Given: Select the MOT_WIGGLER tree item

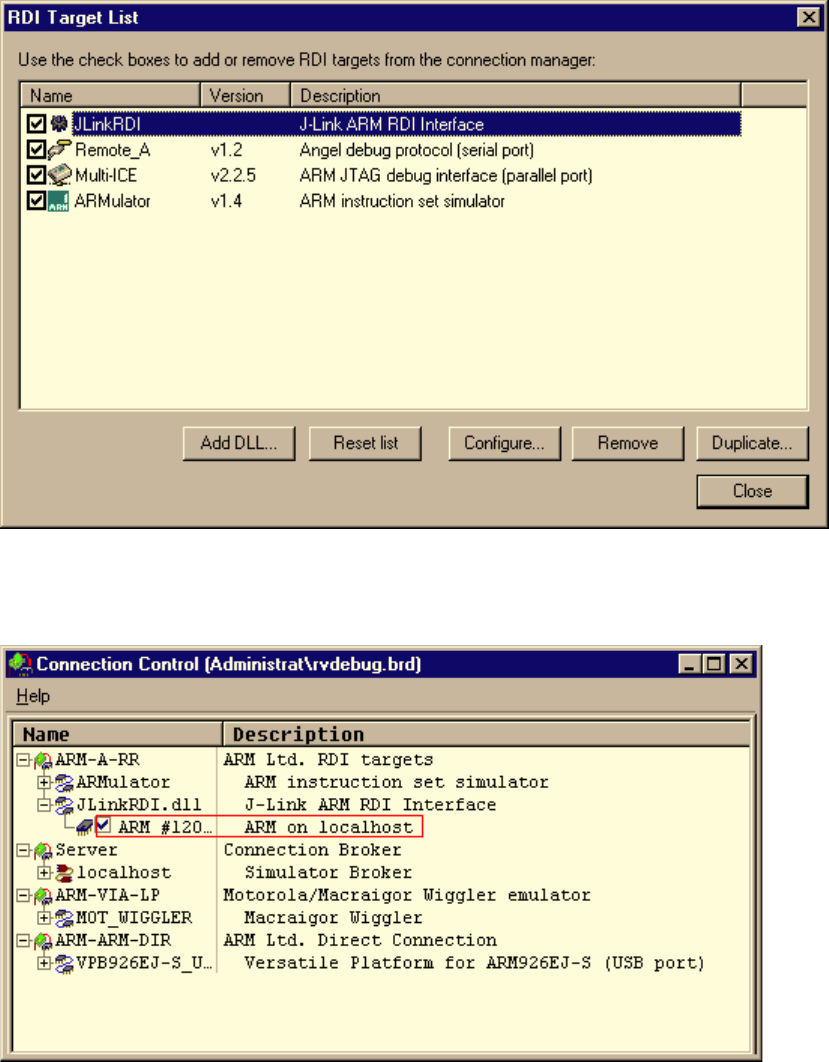Looking at the screenshot, I should pos(134,918).
